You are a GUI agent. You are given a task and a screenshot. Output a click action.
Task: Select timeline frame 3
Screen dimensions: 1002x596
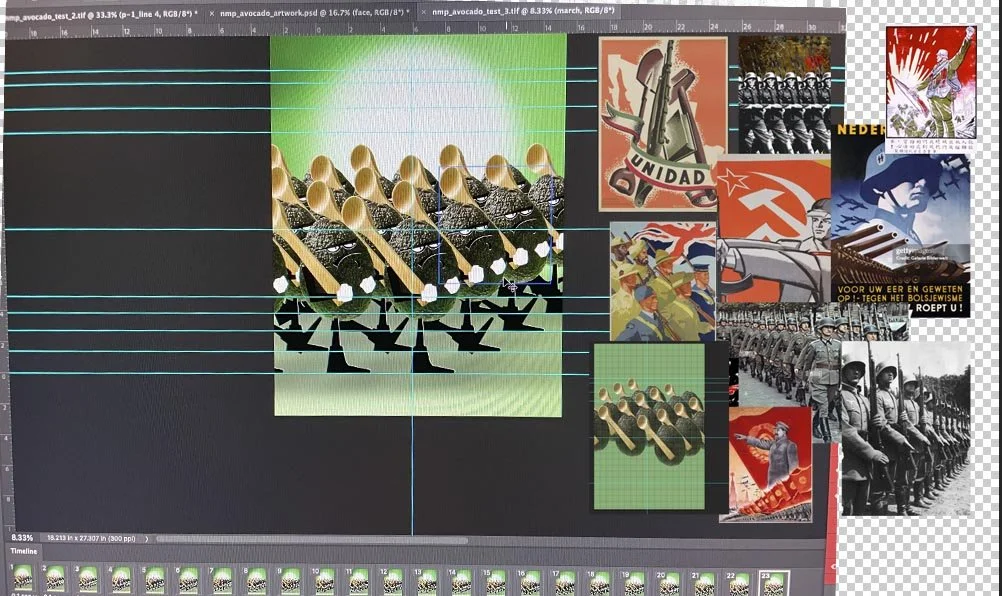(x=89, y=578)
